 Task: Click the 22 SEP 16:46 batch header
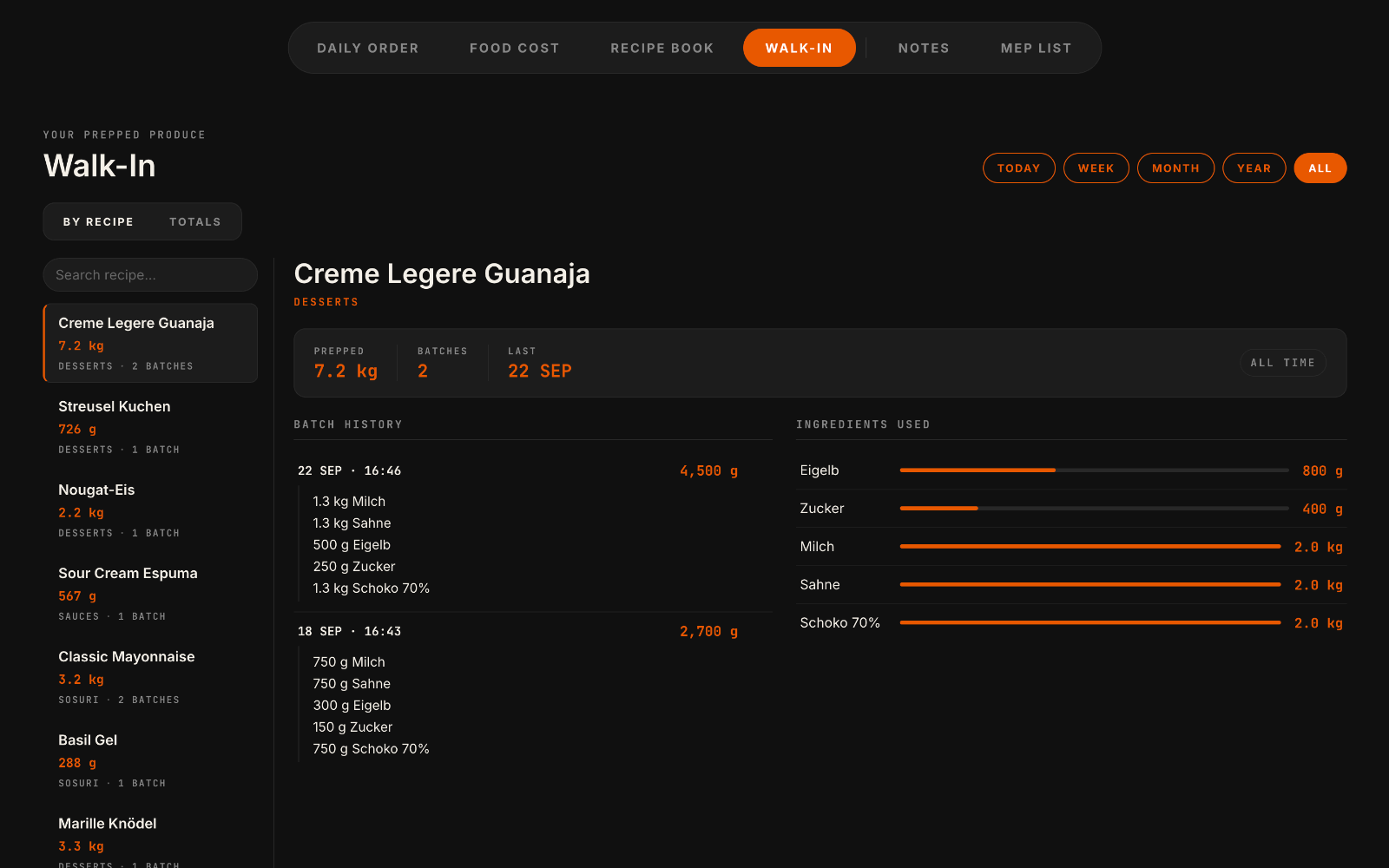[x=517, y=471]
